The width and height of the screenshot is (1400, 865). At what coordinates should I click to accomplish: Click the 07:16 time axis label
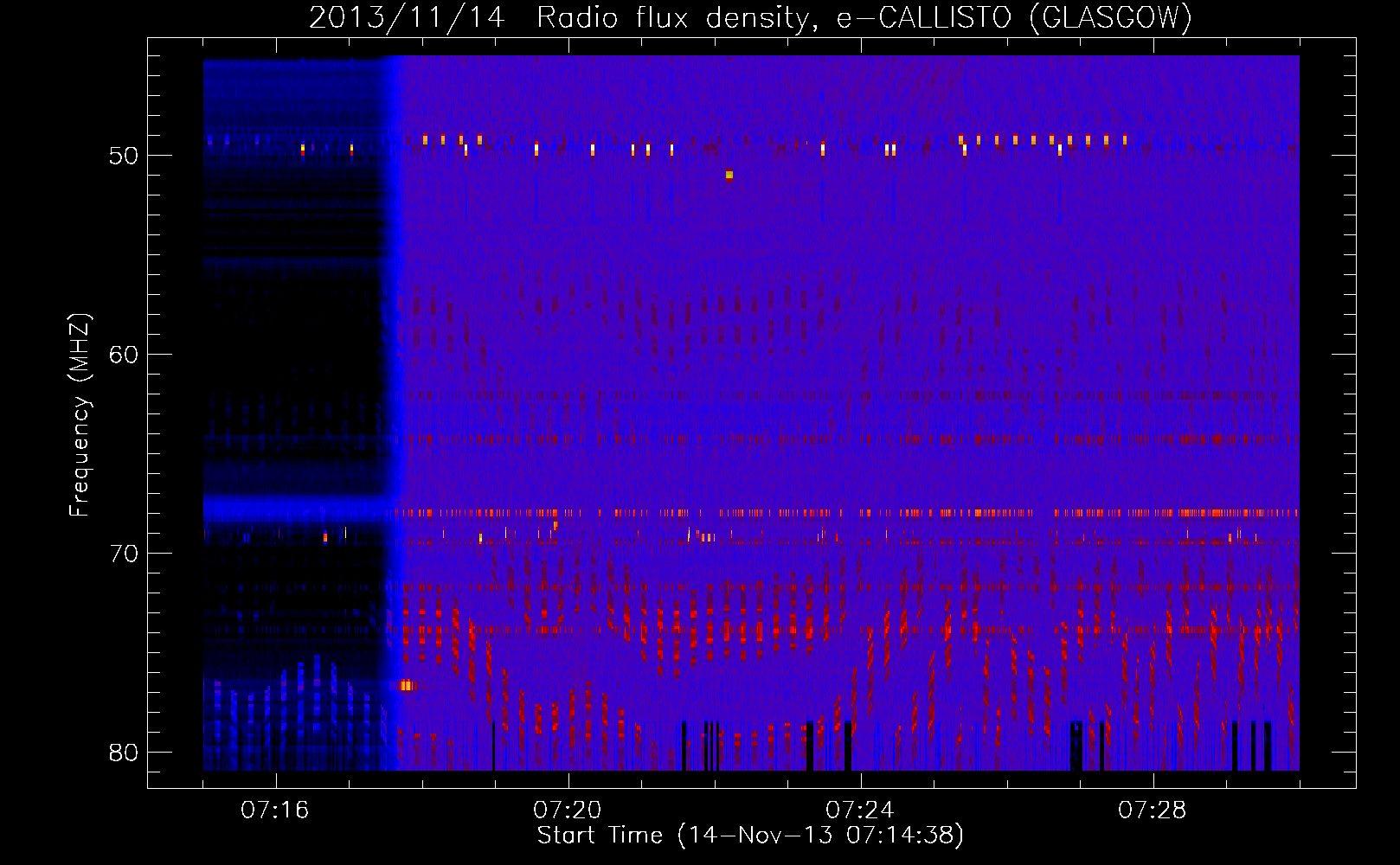(x=275, y=811)
